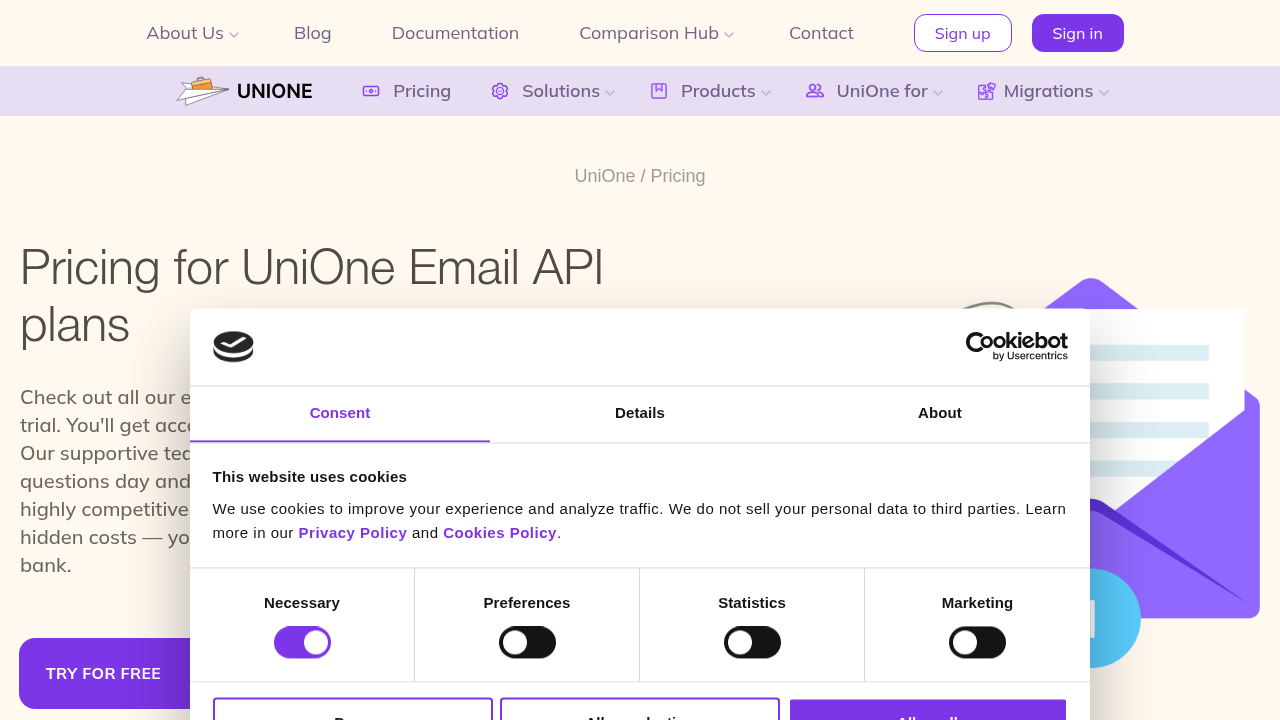Click the UniOne paper plane logo
1280x720 pixels.
click(x=204, y=91)
